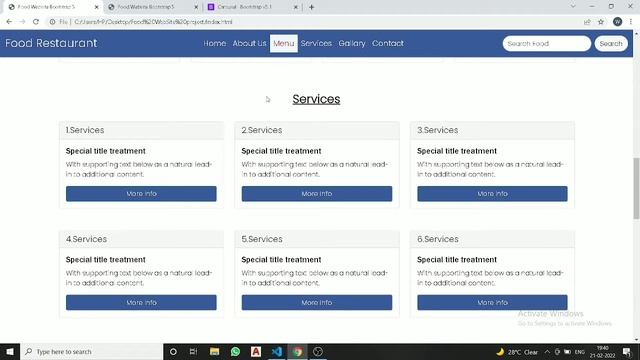Close the first Food Website Bootstrap 5 tab
The width and height of the screenshot is (640, 360).
click(96, 7)
